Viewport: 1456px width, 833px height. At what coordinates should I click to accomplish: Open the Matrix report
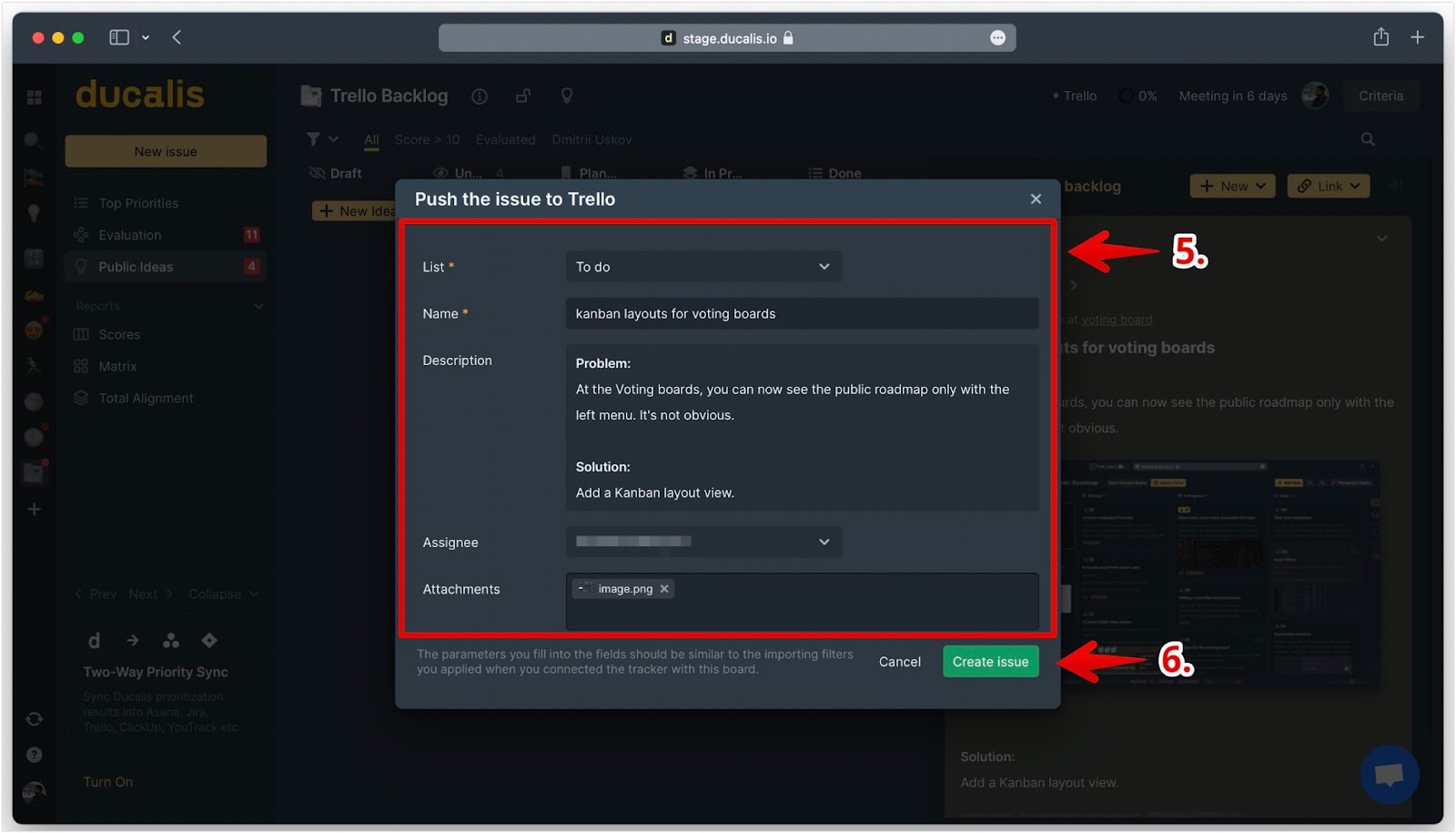pos(117,366)
